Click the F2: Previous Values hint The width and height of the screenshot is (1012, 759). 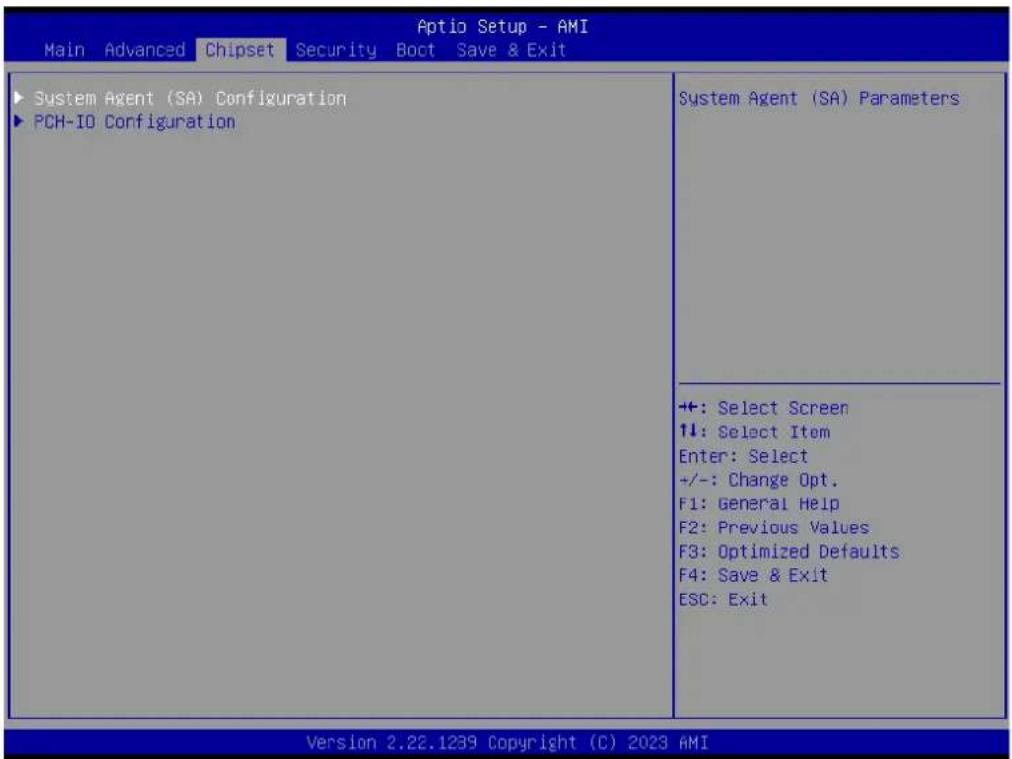click(774, 528)
